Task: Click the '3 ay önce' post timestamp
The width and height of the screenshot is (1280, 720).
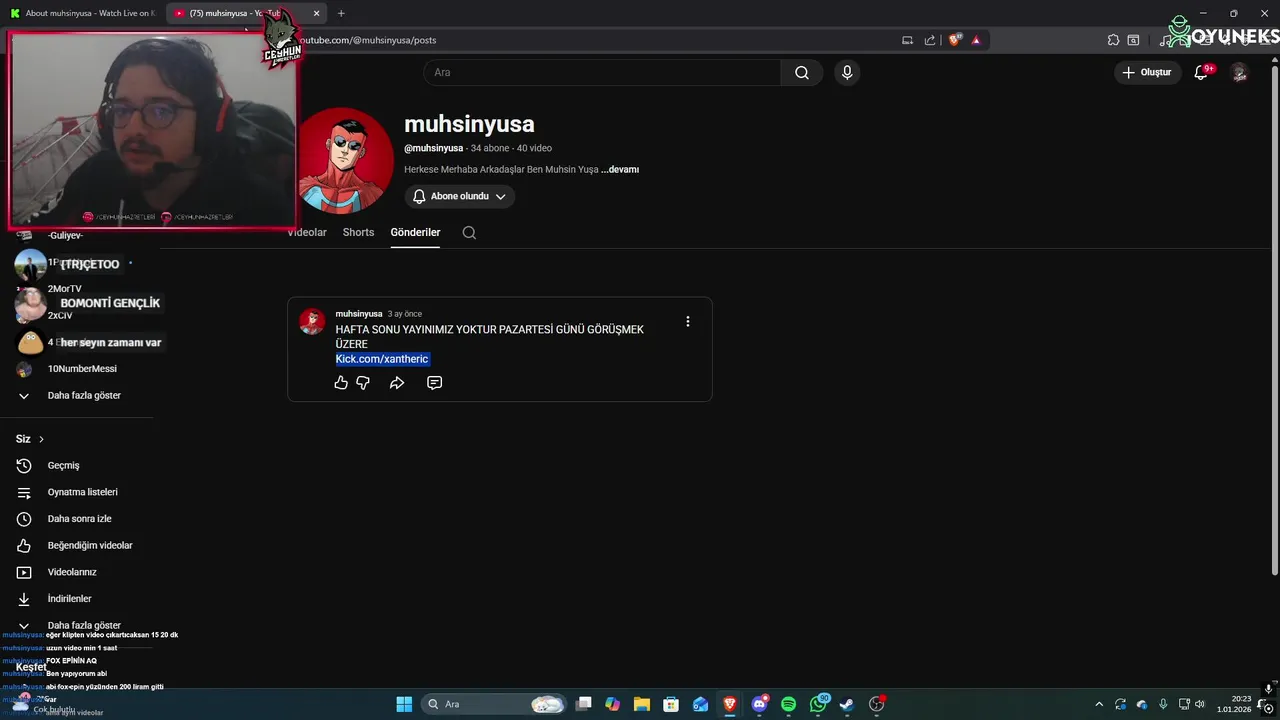Action: pos(405,314)
